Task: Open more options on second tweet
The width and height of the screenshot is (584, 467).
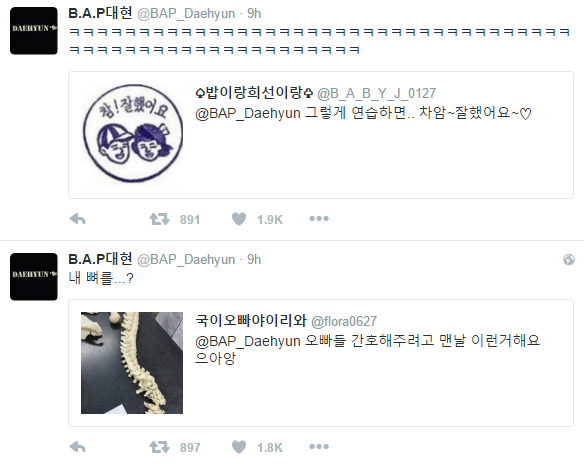Action: (x=319, y=447)
